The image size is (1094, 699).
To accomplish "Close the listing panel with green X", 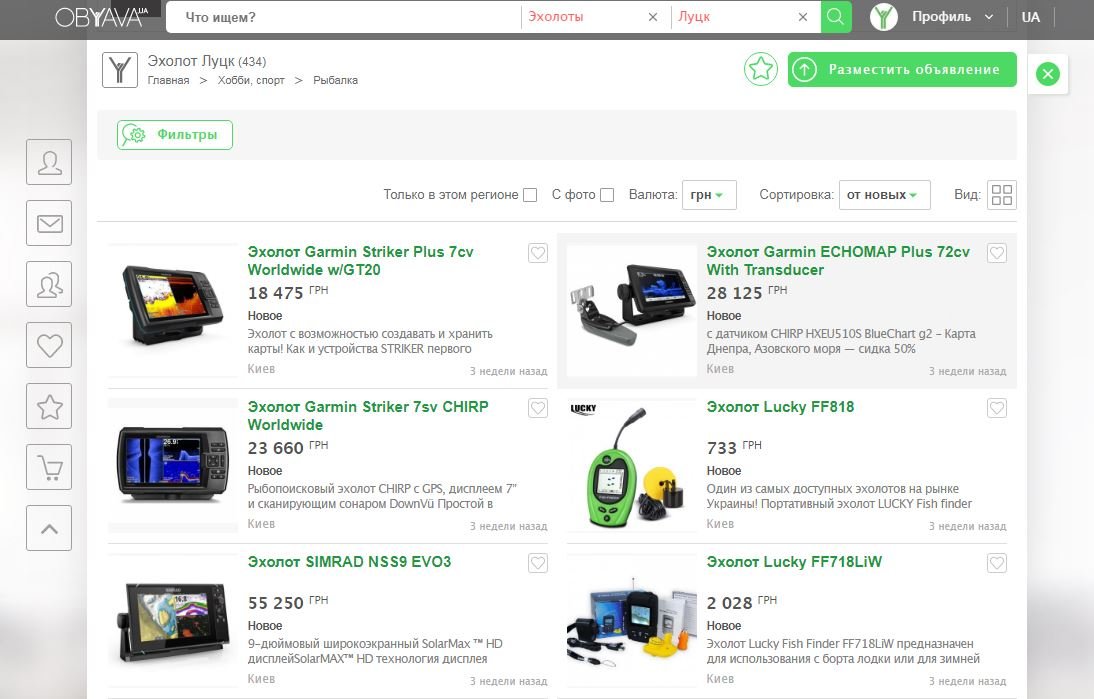I will coord(1047,74).
